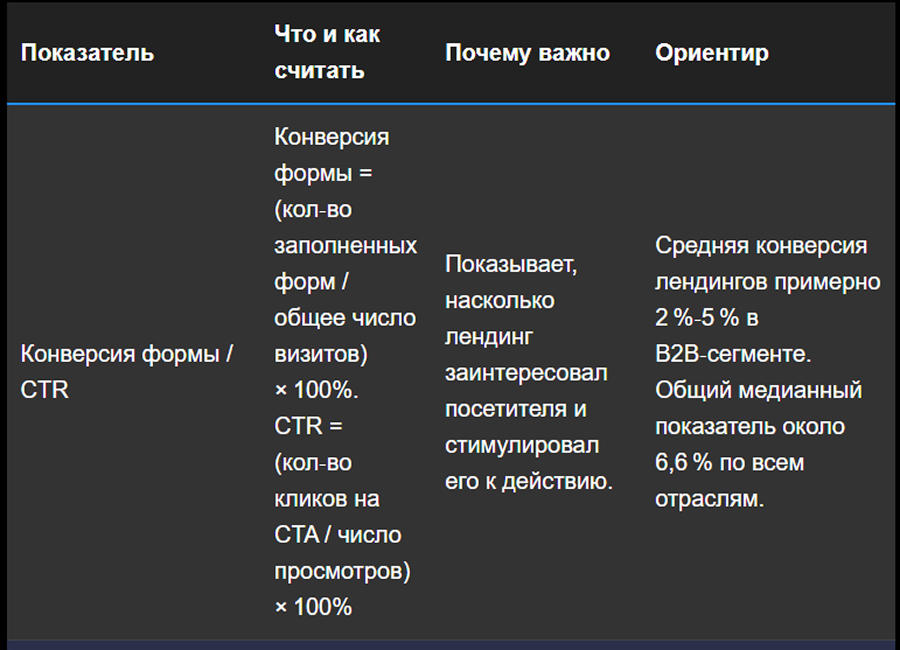Screen dimensions: 900x650
Task: Select the "Что и как считать" header
Action: tap(327, 52)
